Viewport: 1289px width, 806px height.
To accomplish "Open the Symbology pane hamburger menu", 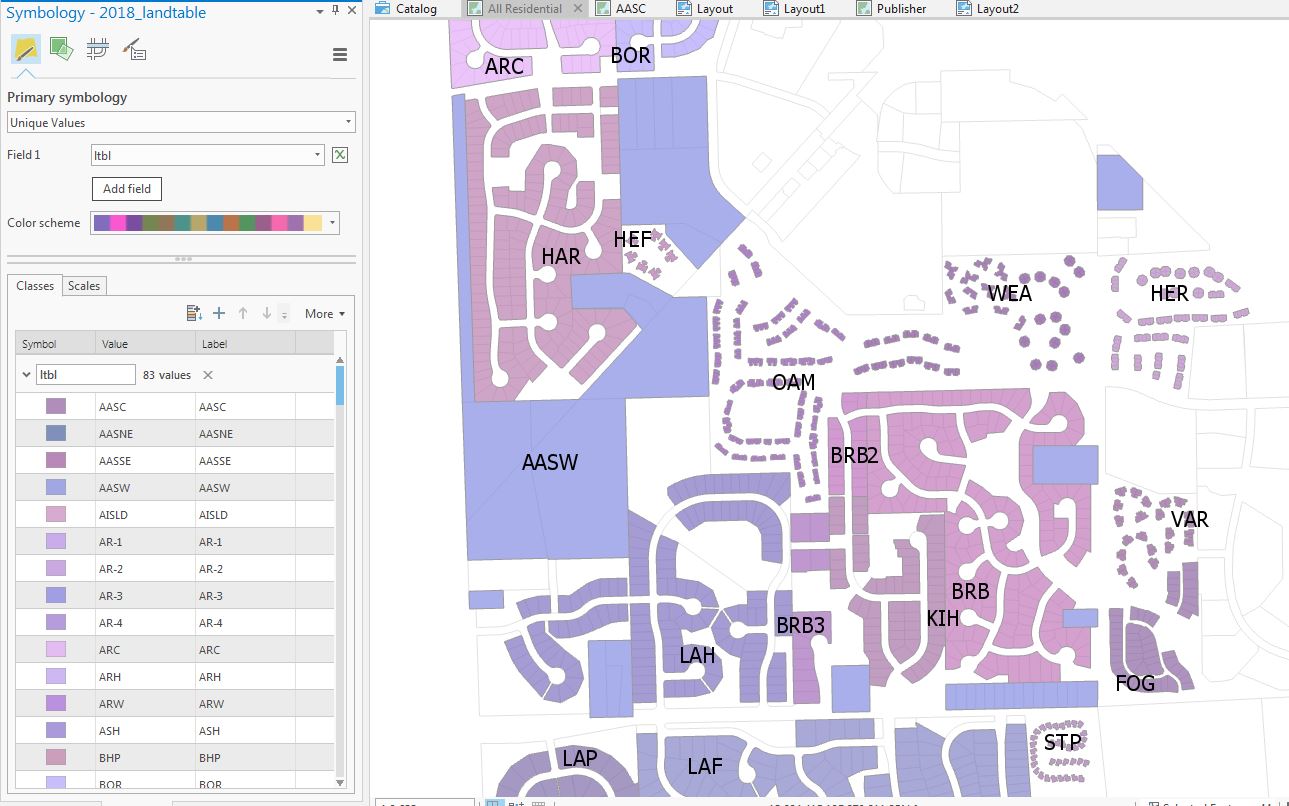I will pos(340,55).
